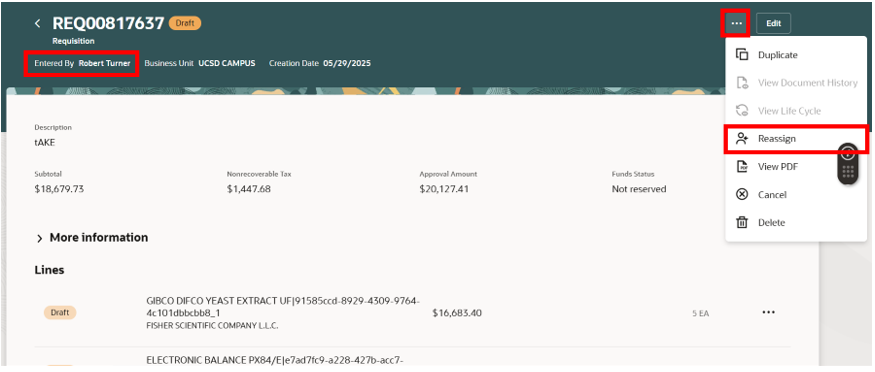
Task: Click the Business Unit value UCSD CAMPUS
Action: [227, 64]
